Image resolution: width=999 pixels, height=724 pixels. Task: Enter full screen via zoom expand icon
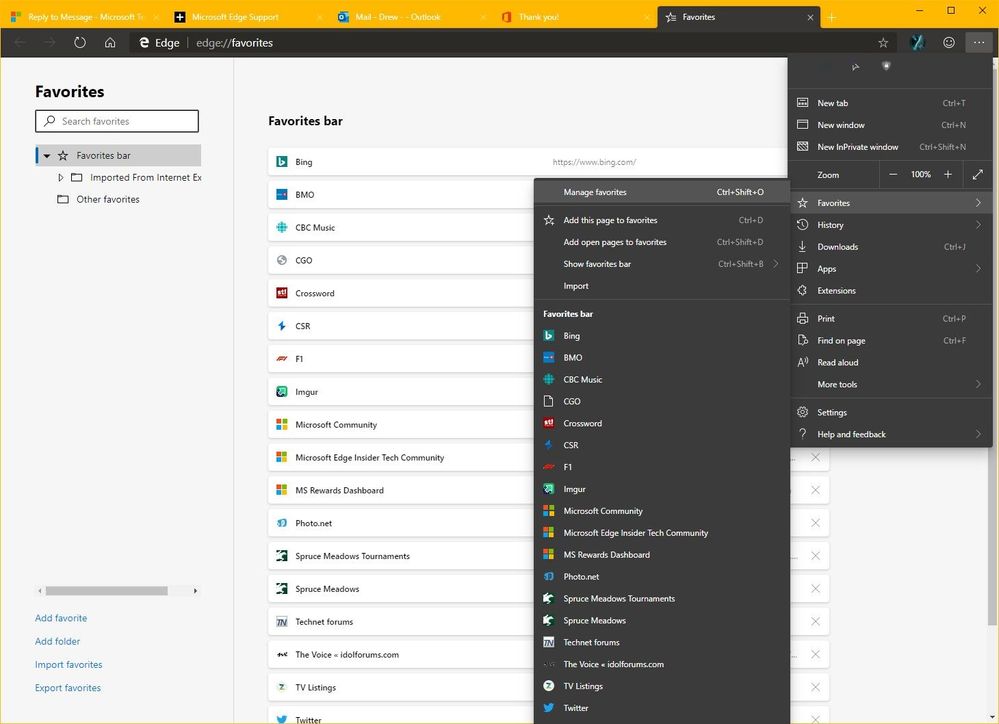978,175
